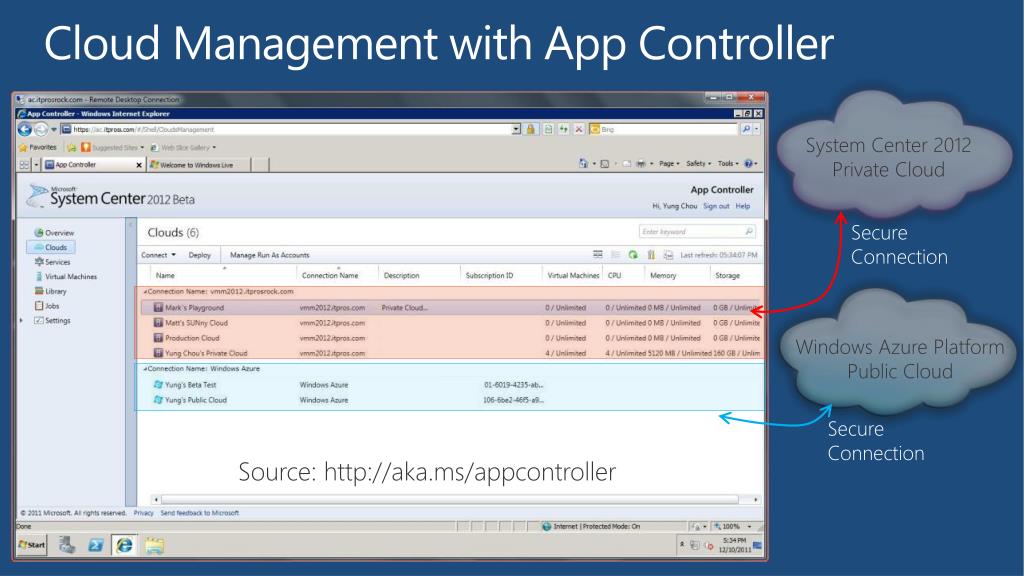1024x576 pixels.
Task: Select Clouds in the navigation pane
Action: pos(51,248)
